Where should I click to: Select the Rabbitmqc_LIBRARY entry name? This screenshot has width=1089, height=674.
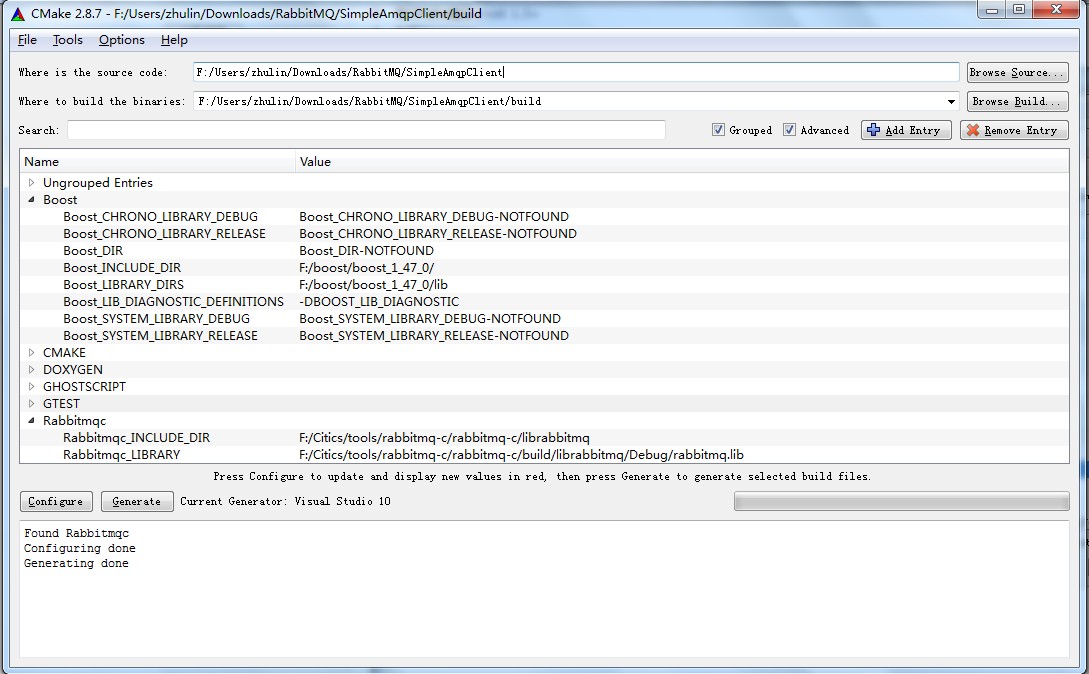(x=122, y=454)
